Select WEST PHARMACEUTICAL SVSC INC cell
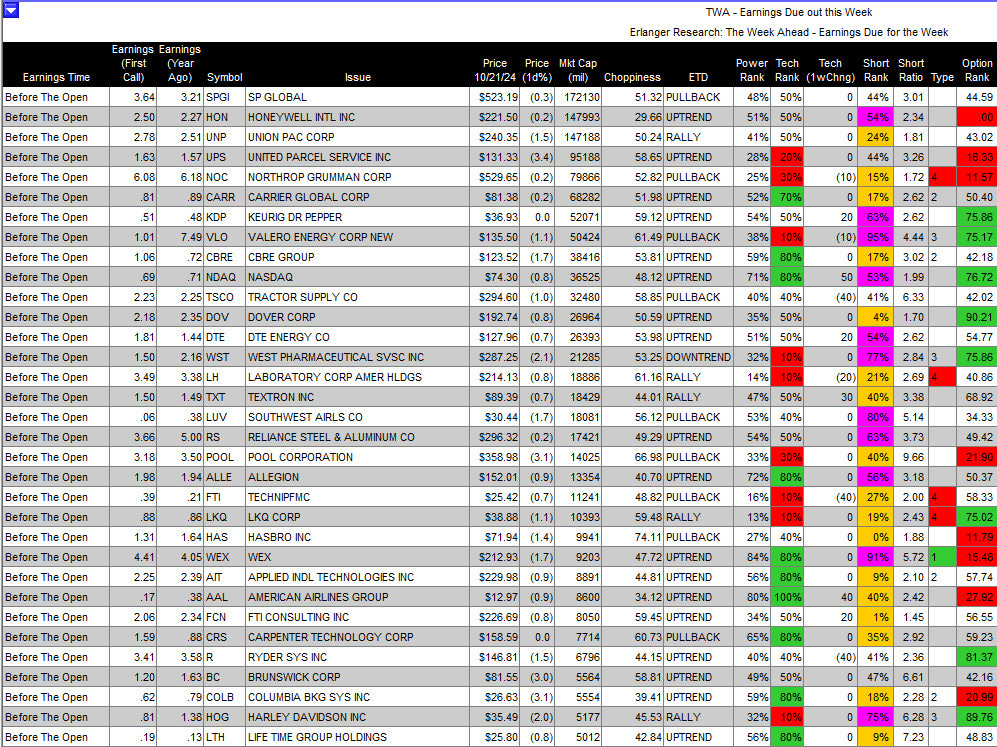Screen dimensions: 997x747 click(x=357, y=357)
